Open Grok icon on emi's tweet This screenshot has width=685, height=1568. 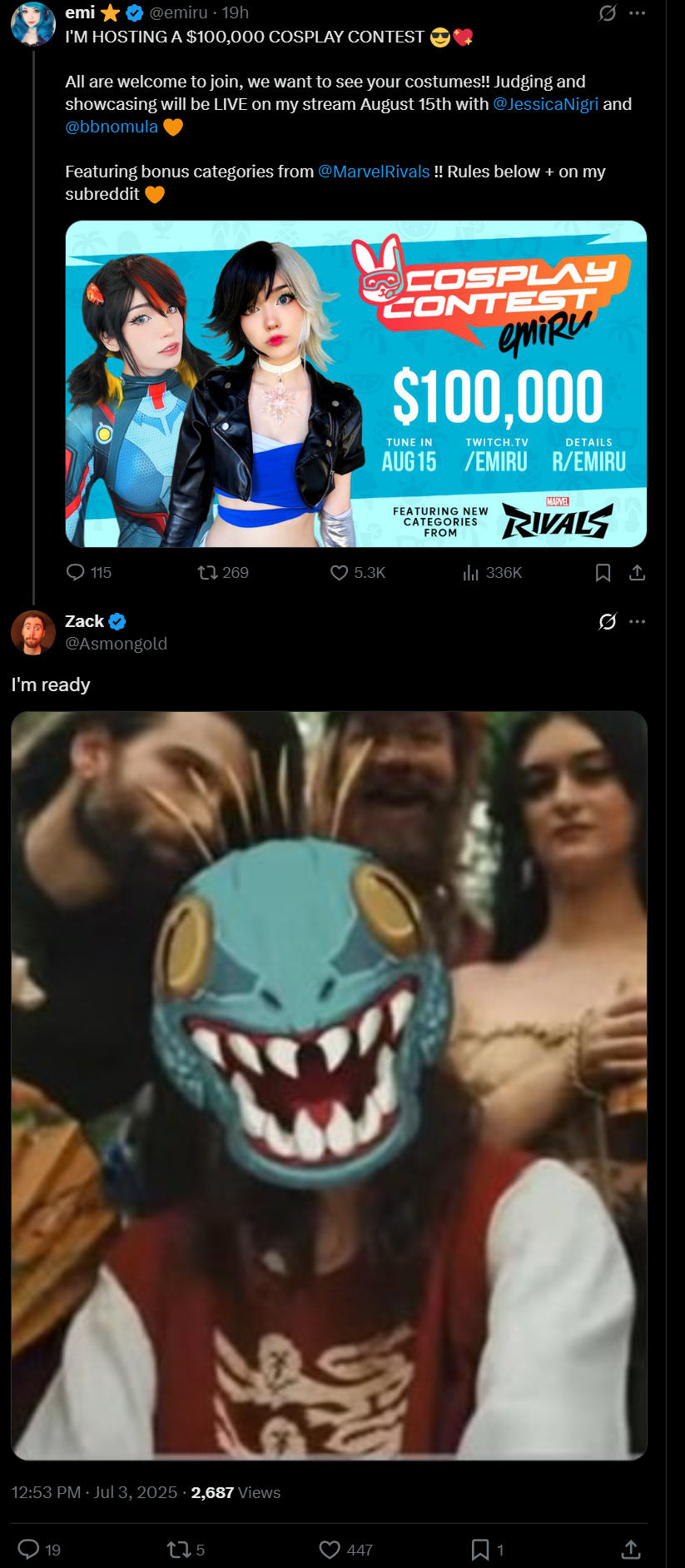(608, 12)
